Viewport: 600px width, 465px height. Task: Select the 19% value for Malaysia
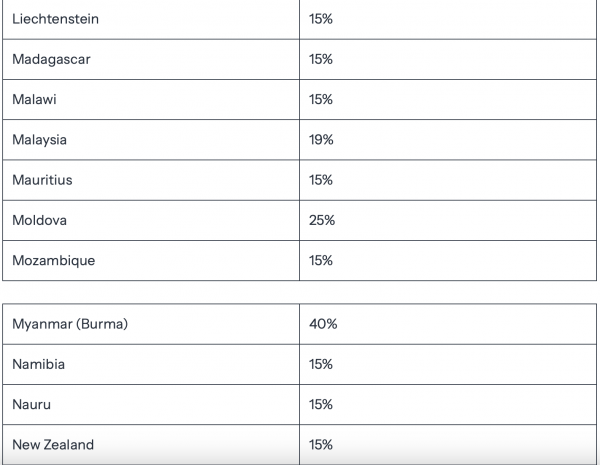[x=321, y=140]
